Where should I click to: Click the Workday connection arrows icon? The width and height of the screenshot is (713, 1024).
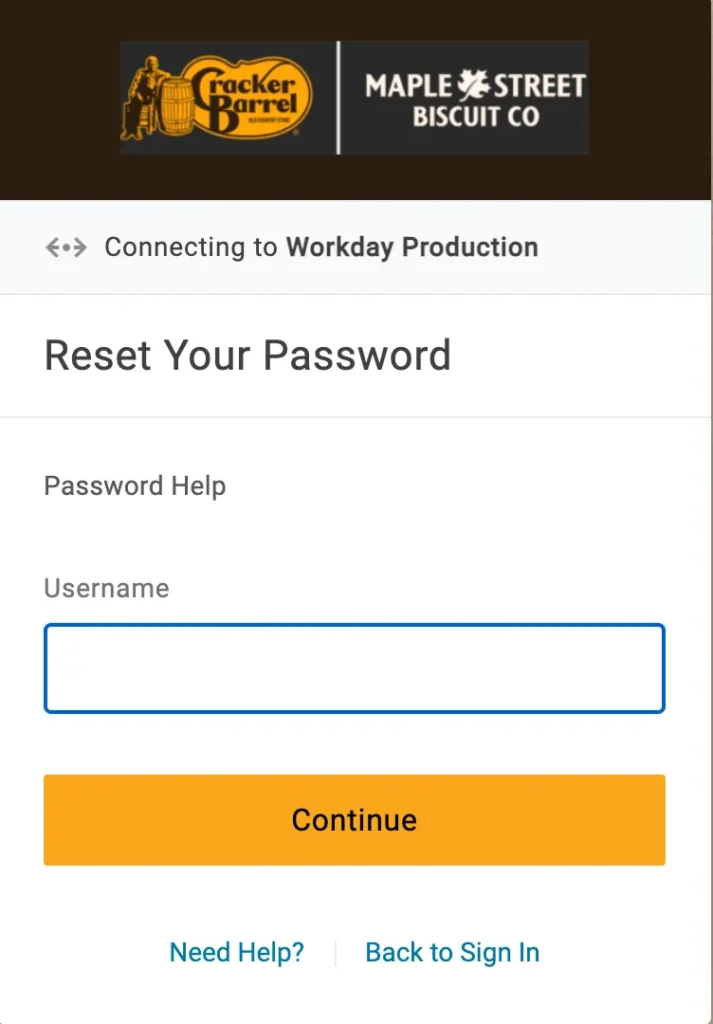click(x=65, y=247)
